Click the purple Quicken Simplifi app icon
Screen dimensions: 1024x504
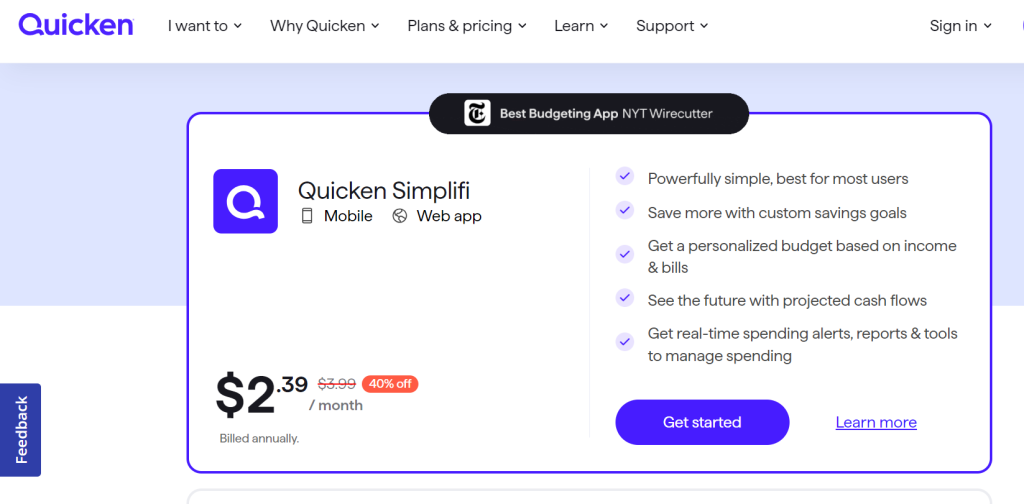coord(245,201)
